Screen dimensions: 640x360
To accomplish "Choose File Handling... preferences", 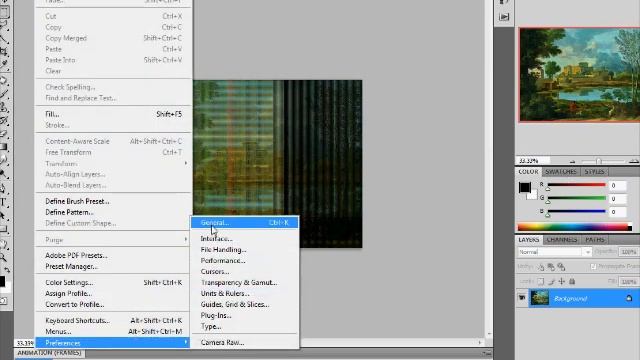I will (223, 250).
